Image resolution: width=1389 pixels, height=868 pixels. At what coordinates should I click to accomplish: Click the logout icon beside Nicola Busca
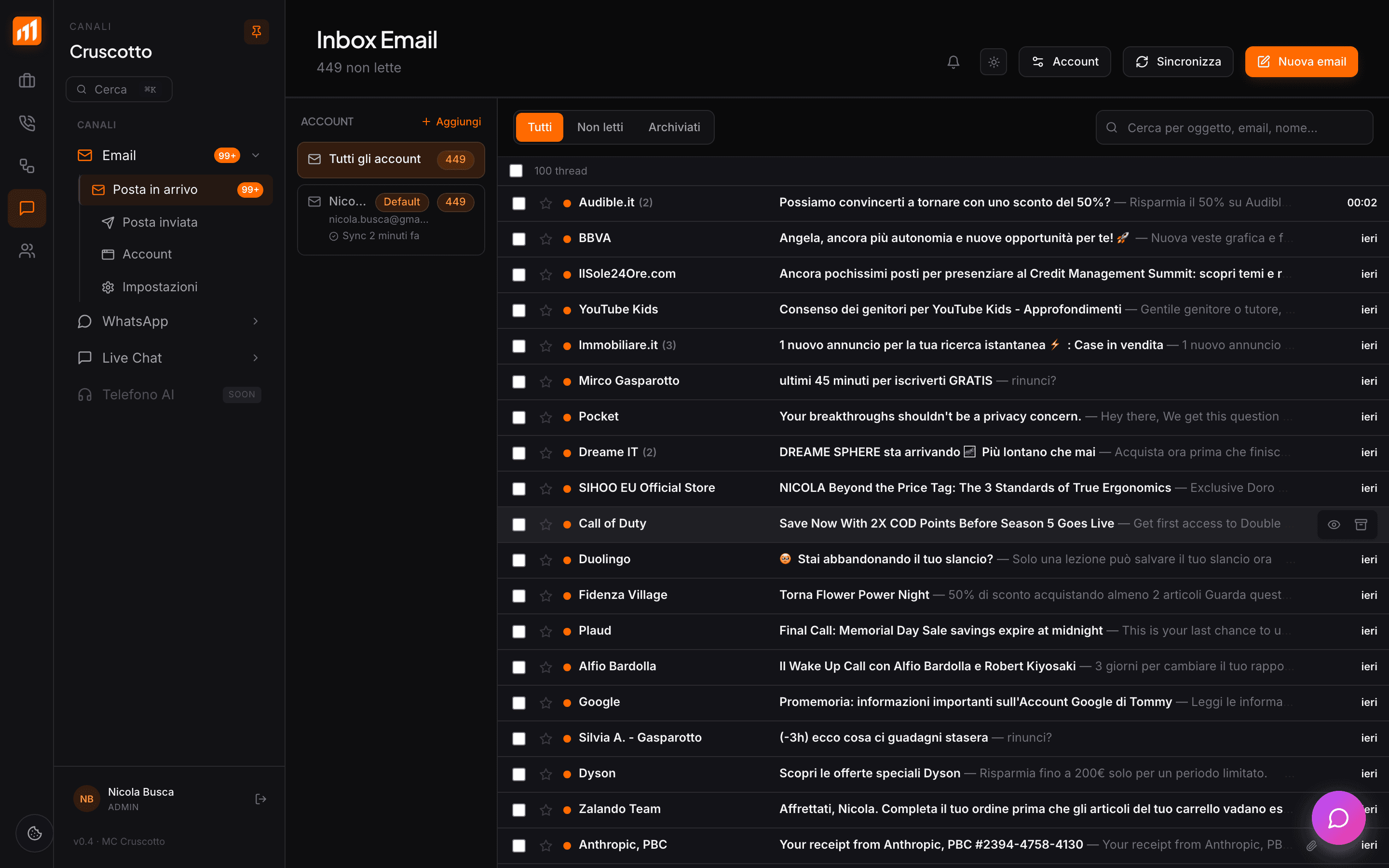click(x=260, y=799)
